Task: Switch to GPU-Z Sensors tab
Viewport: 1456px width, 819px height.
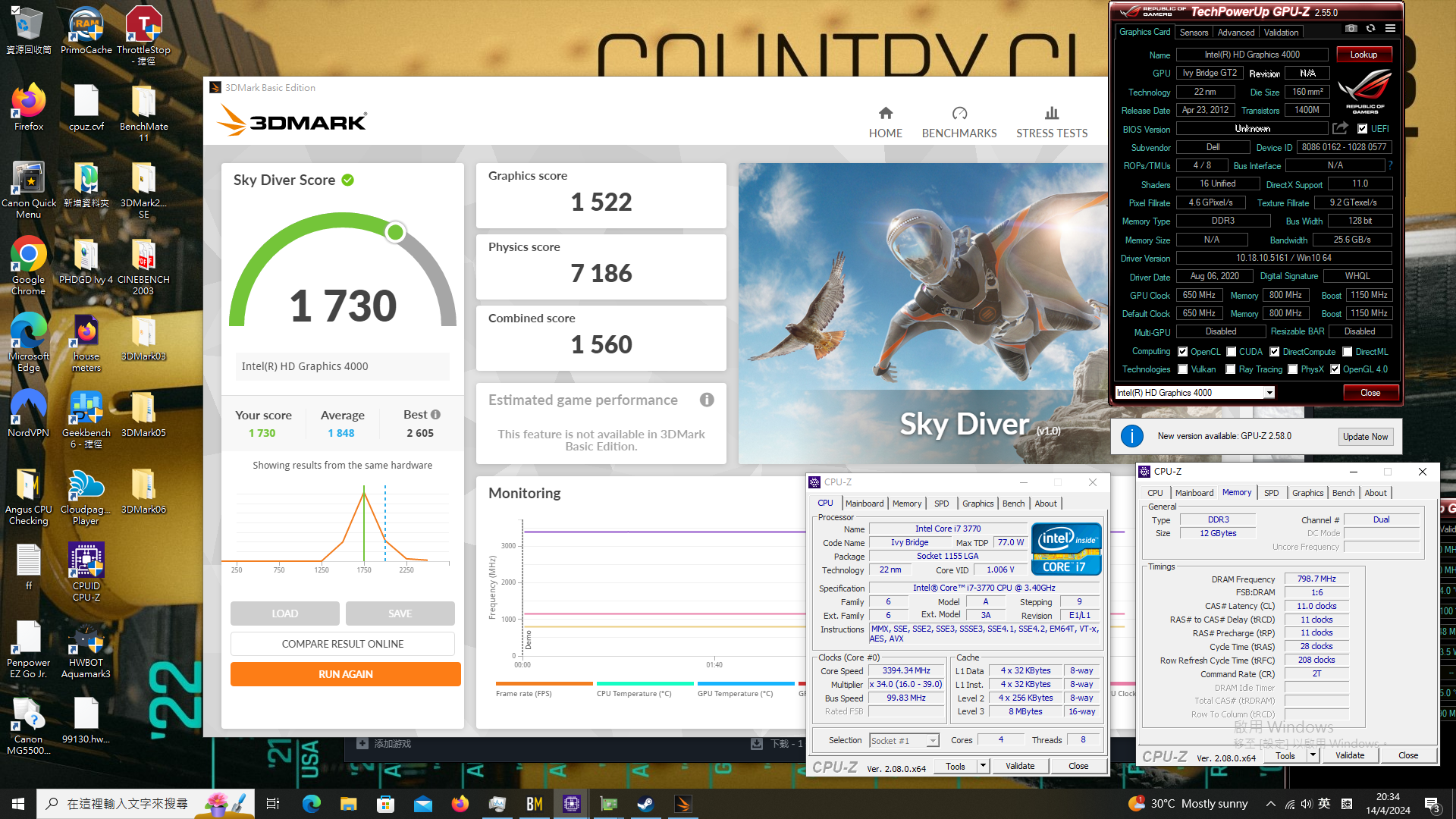Action: pyautogui.click(x=1194, y=33)
